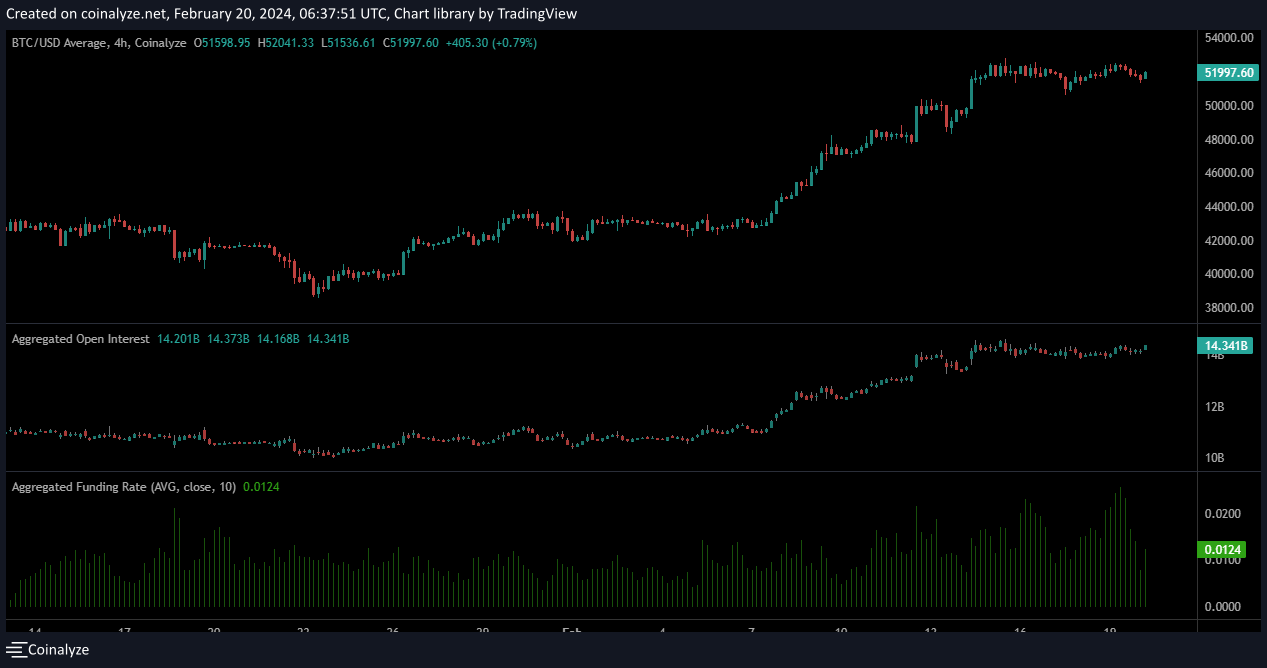Click the price change +405.30 (+0.79%) value
The width and height of the screenshot is (1267, 668).
(491, 43)
